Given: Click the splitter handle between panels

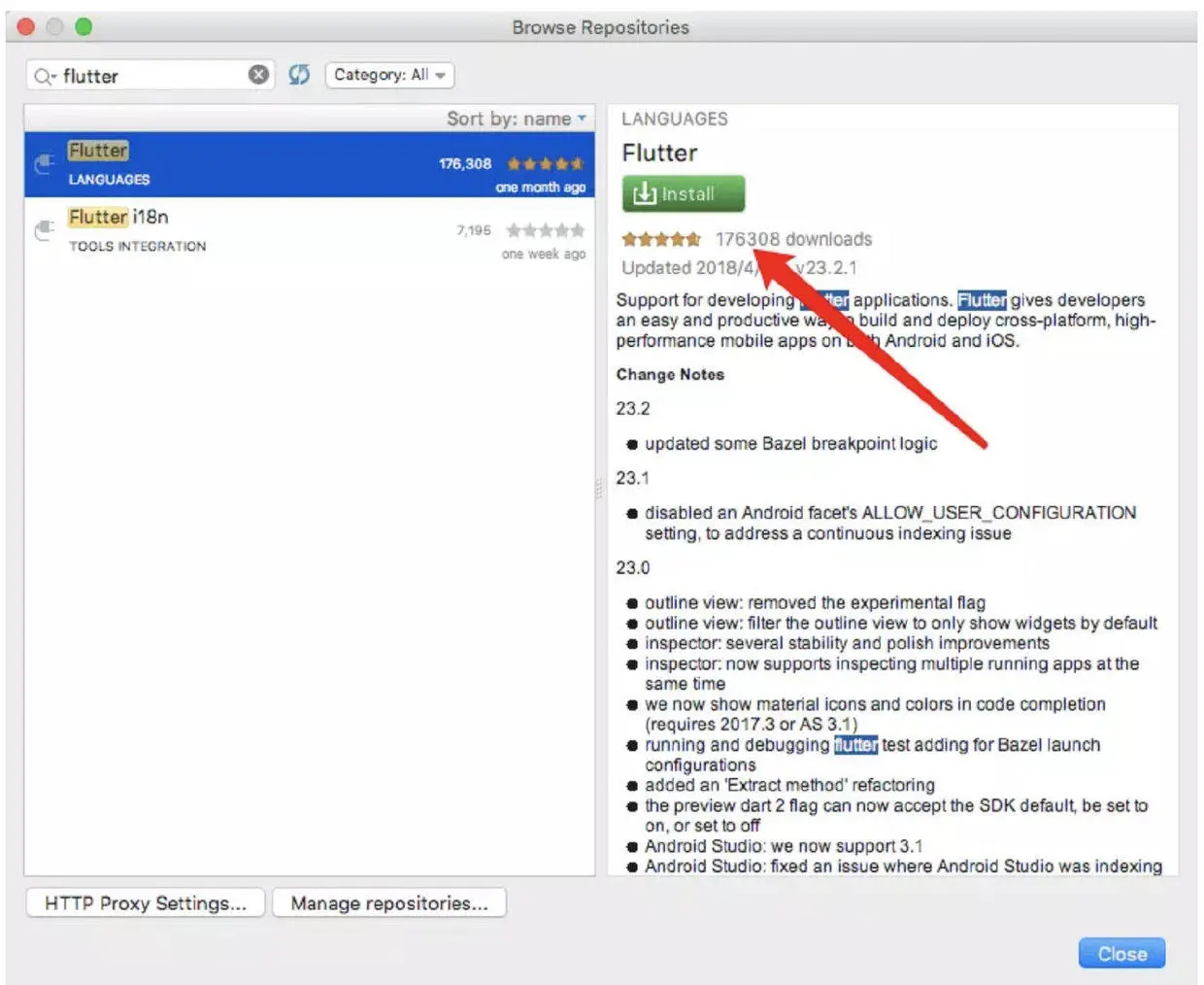Looking at the screenshot, I should click(599, 488).
